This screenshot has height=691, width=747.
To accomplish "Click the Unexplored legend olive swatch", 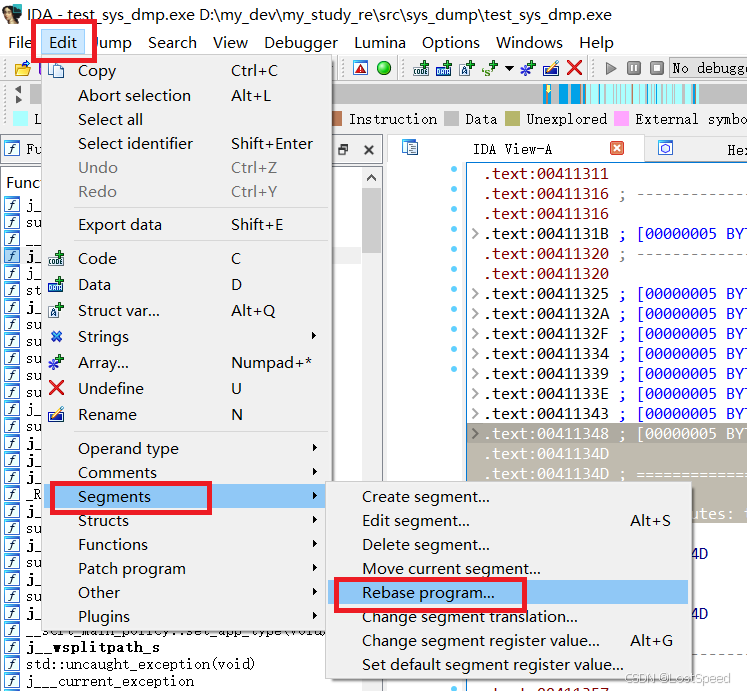I will [512, 119].
